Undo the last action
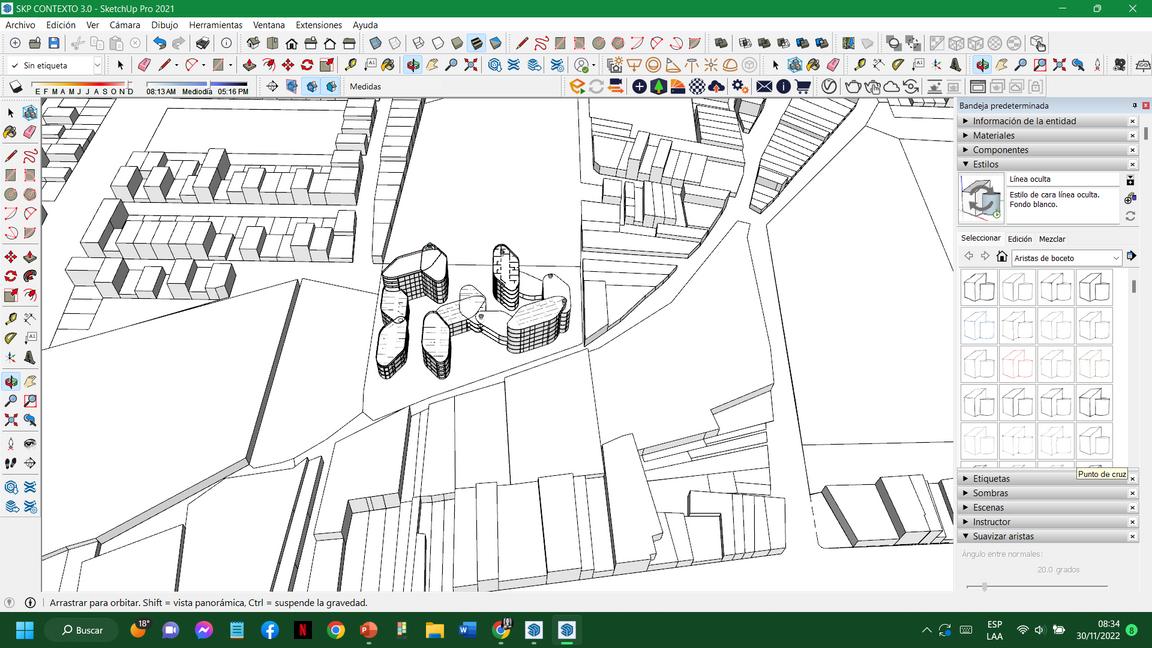1152x648 pixels. 159,43
